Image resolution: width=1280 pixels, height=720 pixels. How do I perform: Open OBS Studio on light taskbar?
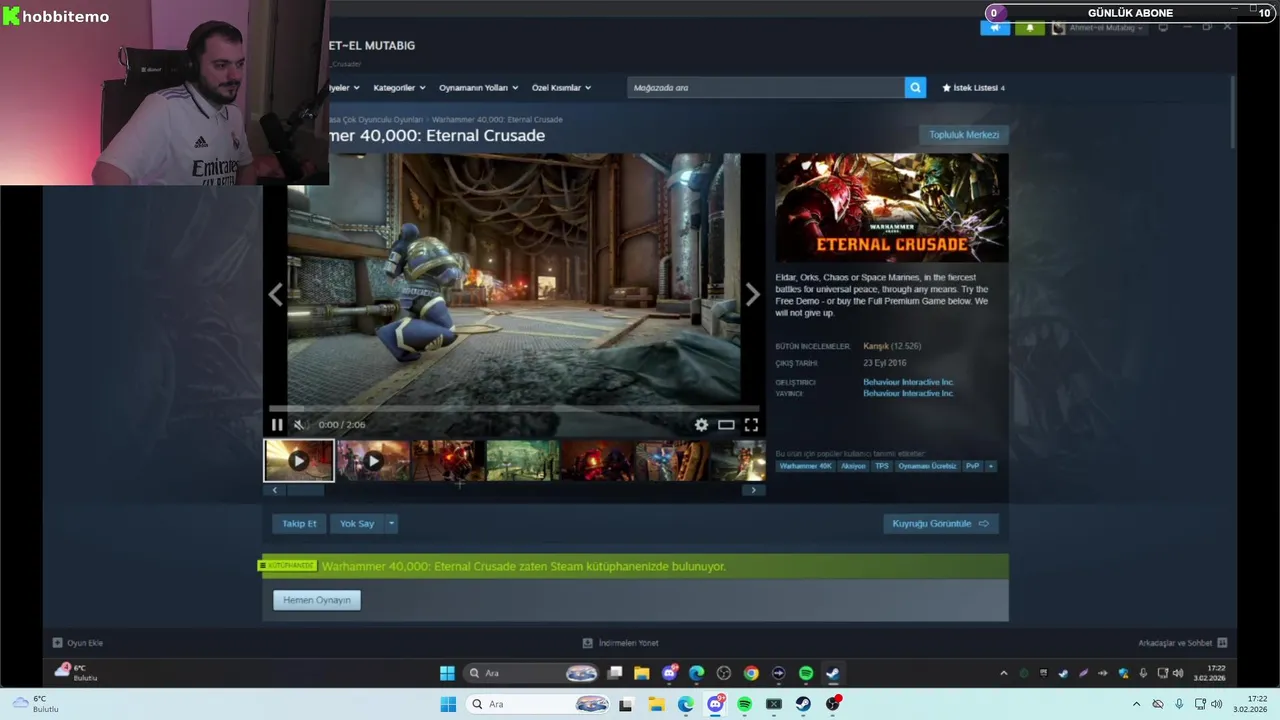(x=833, y=705)
